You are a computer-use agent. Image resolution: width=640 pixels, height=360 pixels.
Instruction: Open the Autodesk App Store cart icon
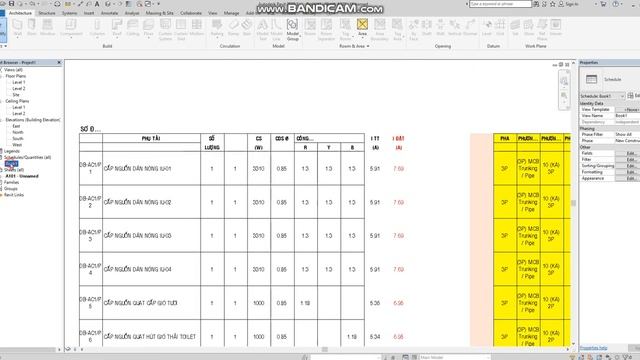point(603,4)
